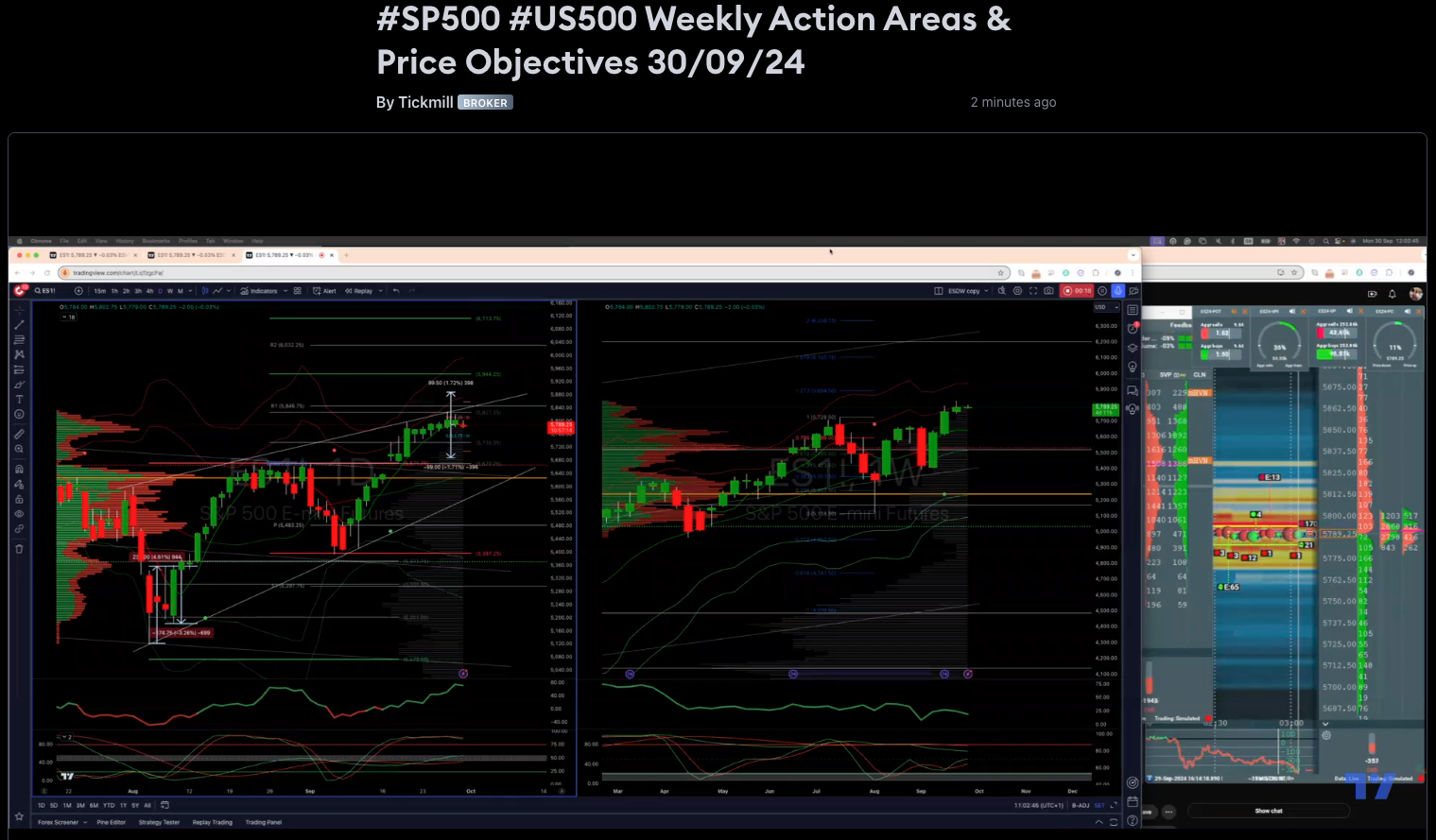This screenshot has height=840, width=1436.
Task: Open the Replay Trading tab
Action: [212, 822]
